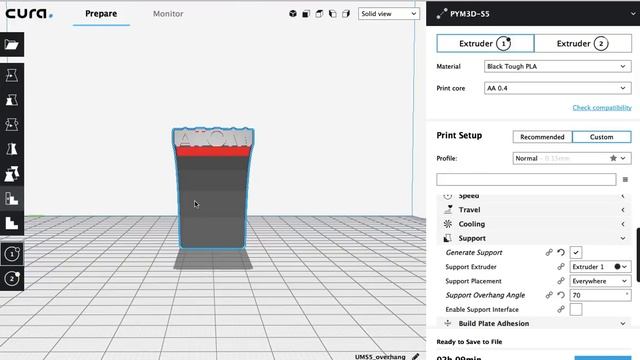This screenshot has height=360, width=640.
Task: Expand the Speed settings category
Action: tap(534, 196)
